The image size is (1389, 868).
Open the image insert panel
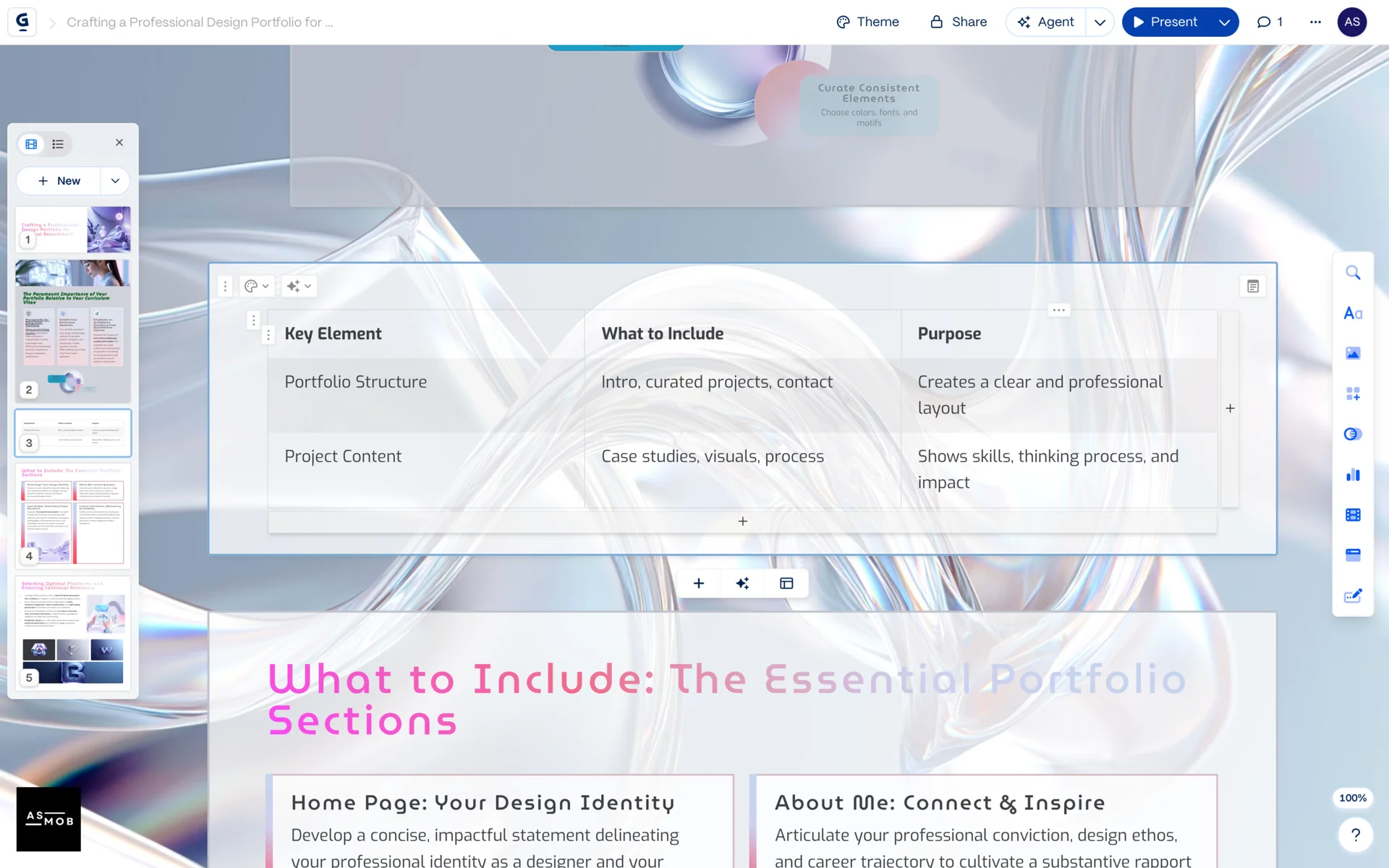pyautogui.click(x=1352, y=353)
